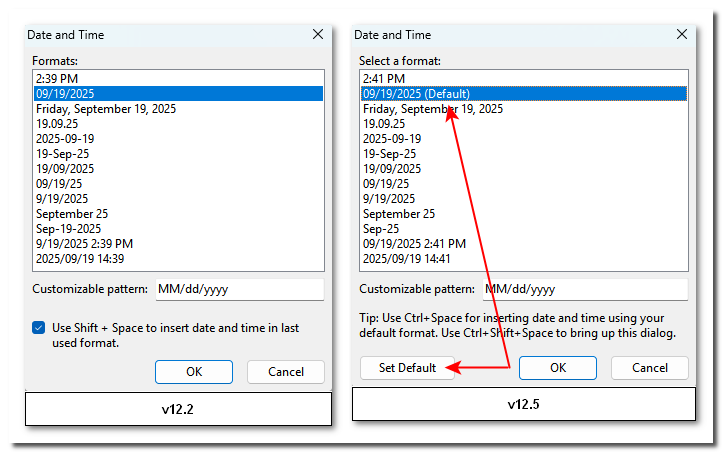Close the right Date and Time dialog
This screenshot has width=722, height=452.
click(681, 34)
